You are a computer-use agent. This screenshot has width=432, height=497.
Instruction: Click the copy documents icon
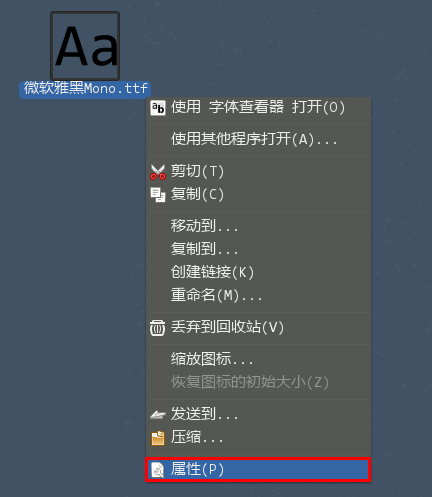[158, 195]
